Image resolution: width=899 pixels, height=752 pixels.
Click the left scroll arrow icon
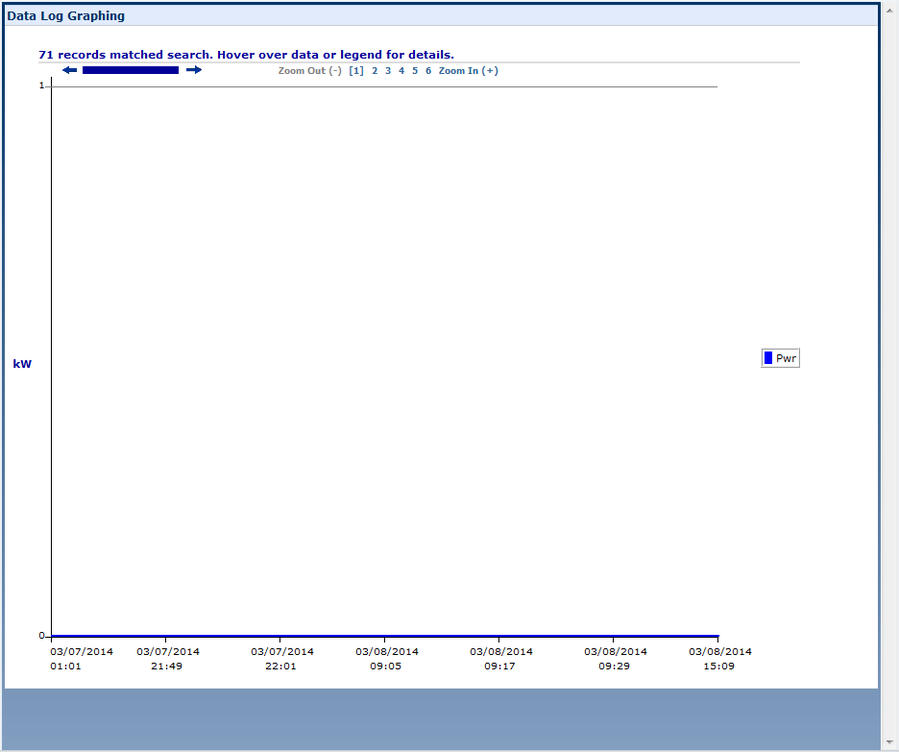point(69,70)
